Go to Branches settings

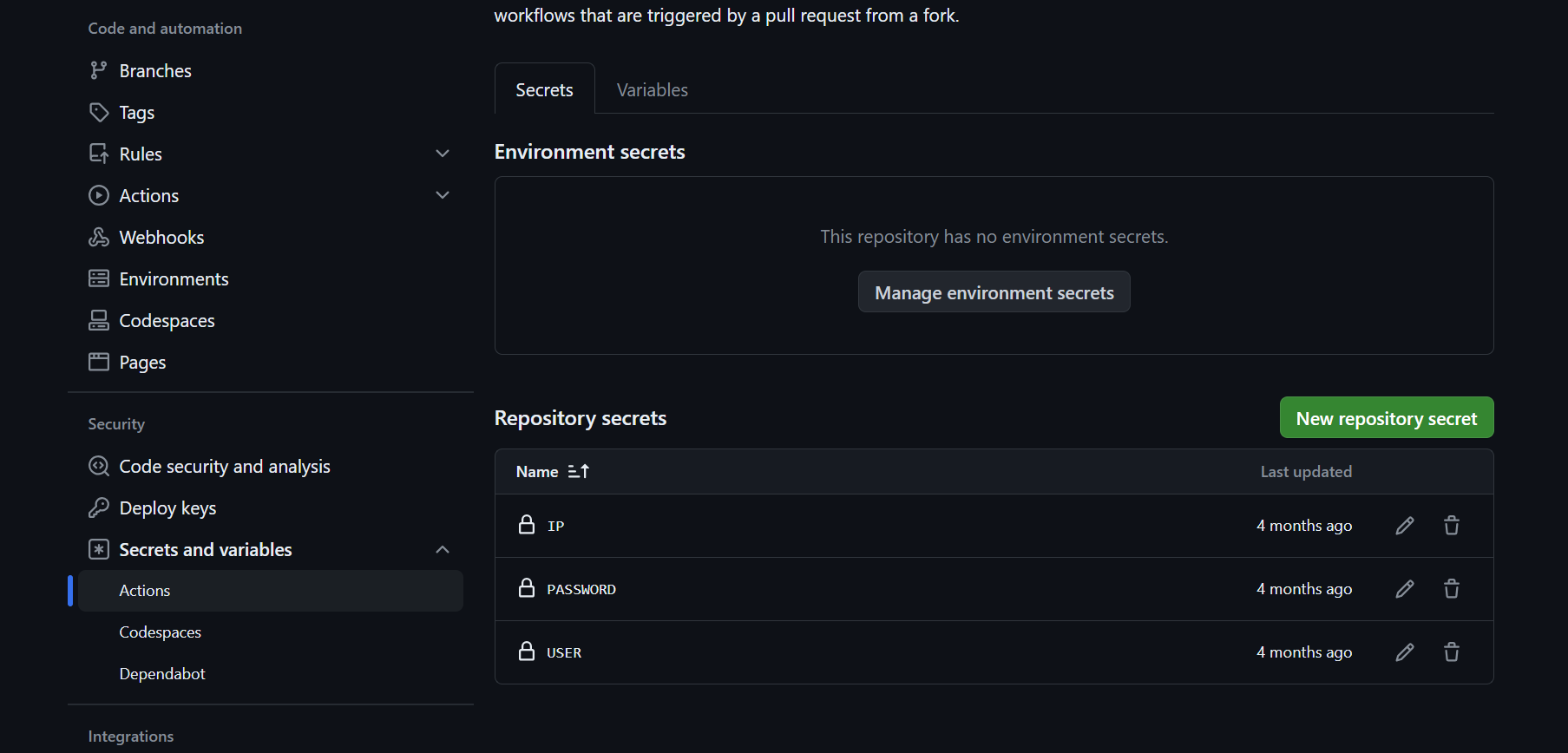pos(155,71)
